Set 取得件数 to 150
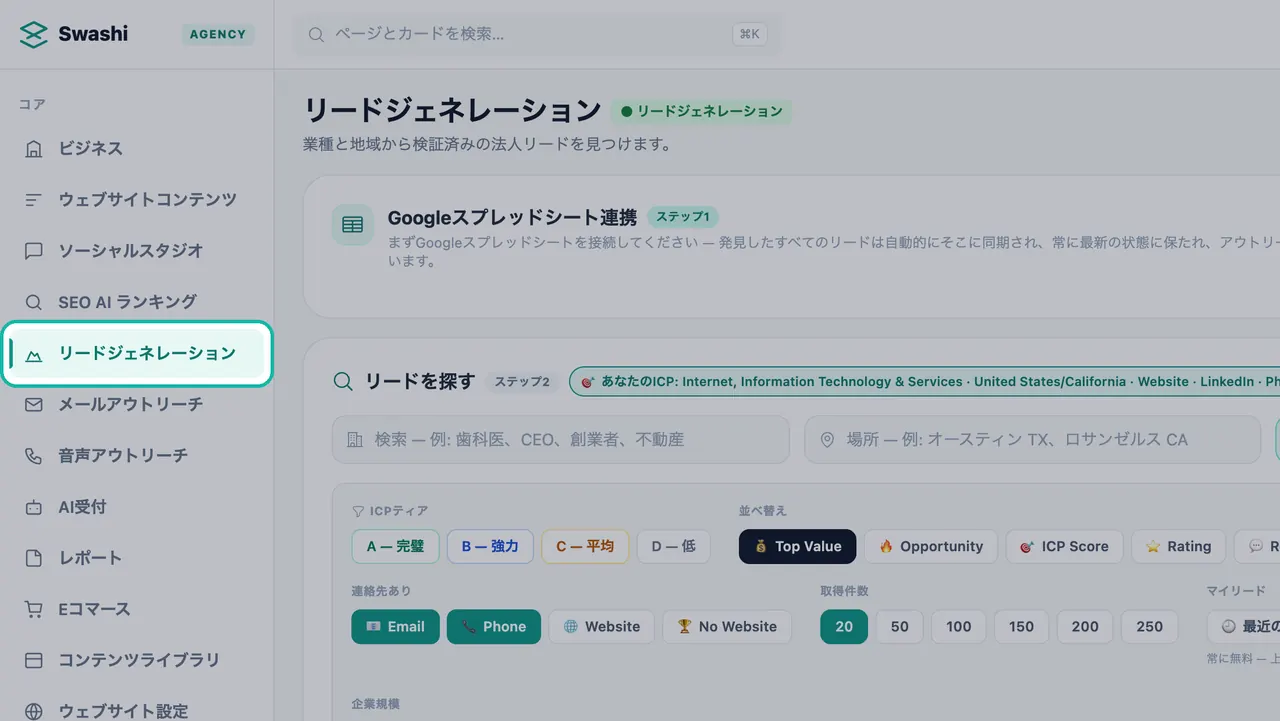 pos(1021,627)
